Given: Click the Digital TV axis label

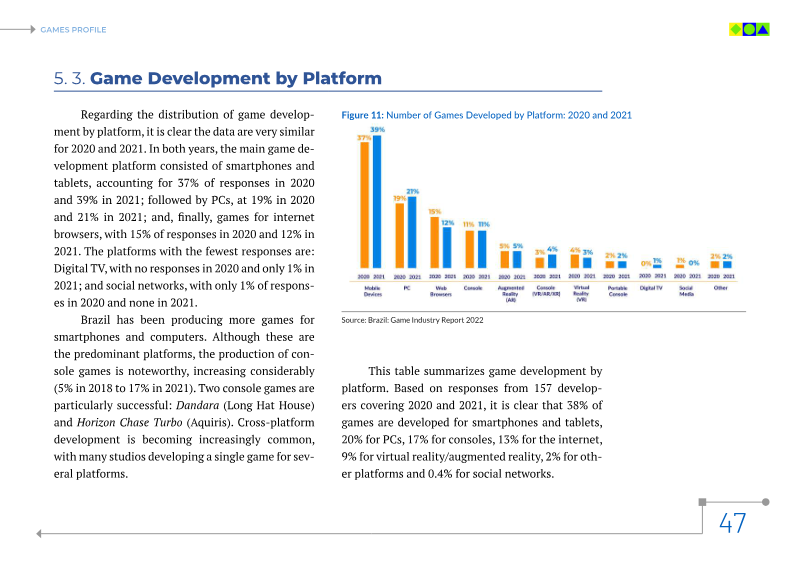Looking at the screenshot, I should pyautogui.click(x=651, y=287).
